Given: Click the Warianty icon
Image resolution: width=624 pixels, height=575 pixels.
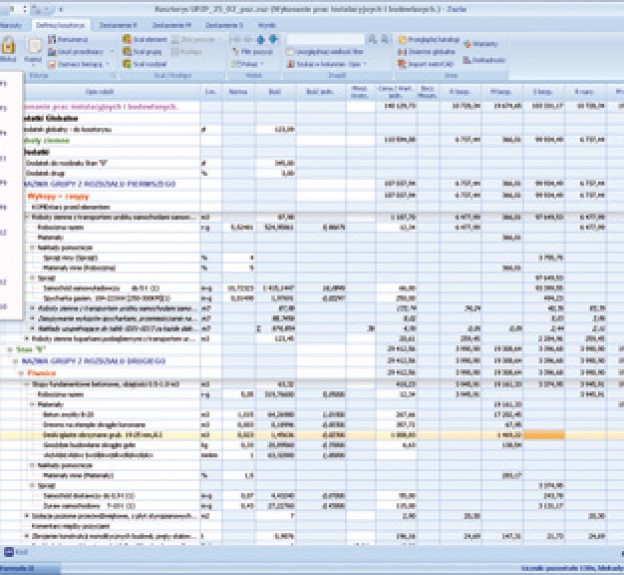Looking at the screenshot, I should (467, 44).
